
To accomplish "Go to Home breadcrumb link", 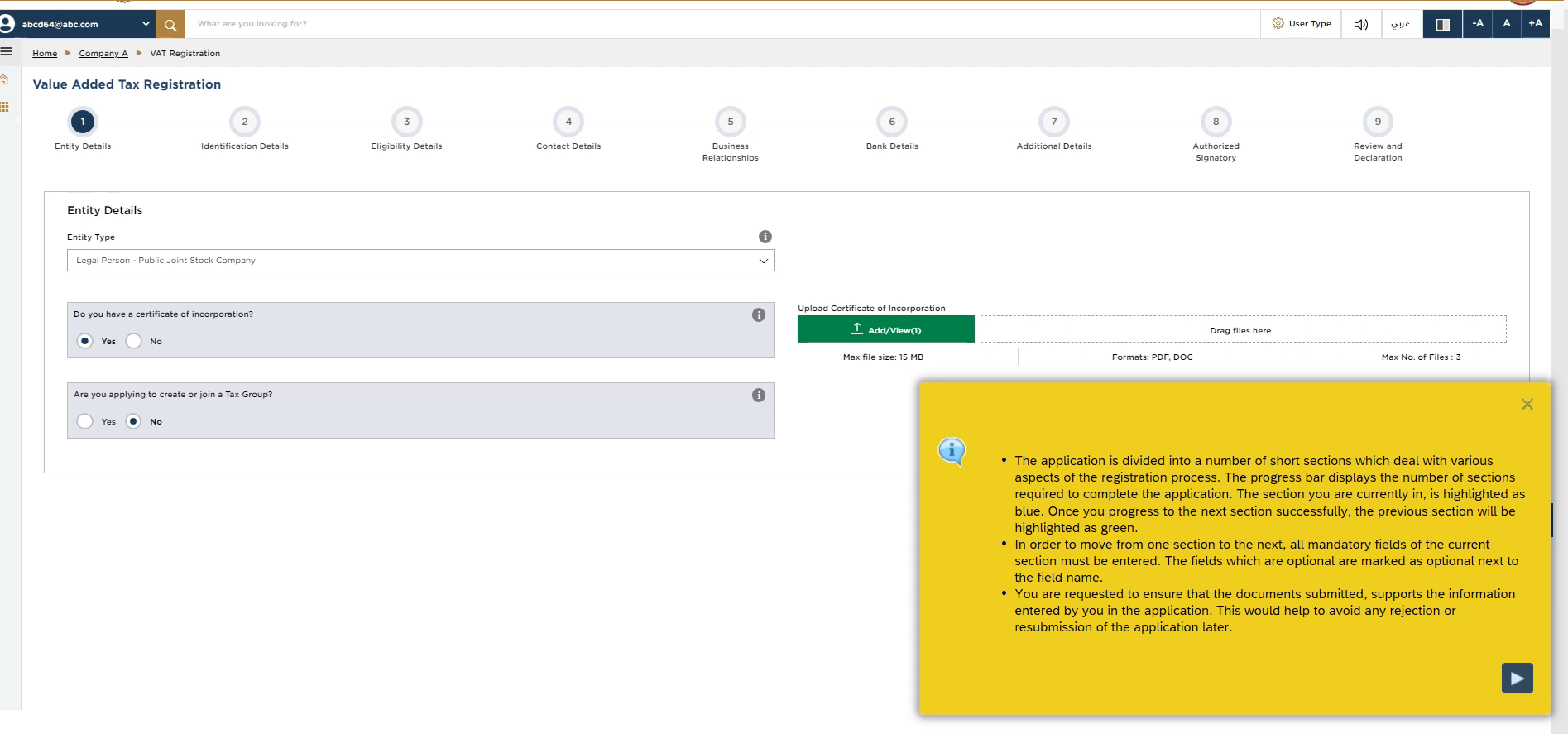I will 45,54.
